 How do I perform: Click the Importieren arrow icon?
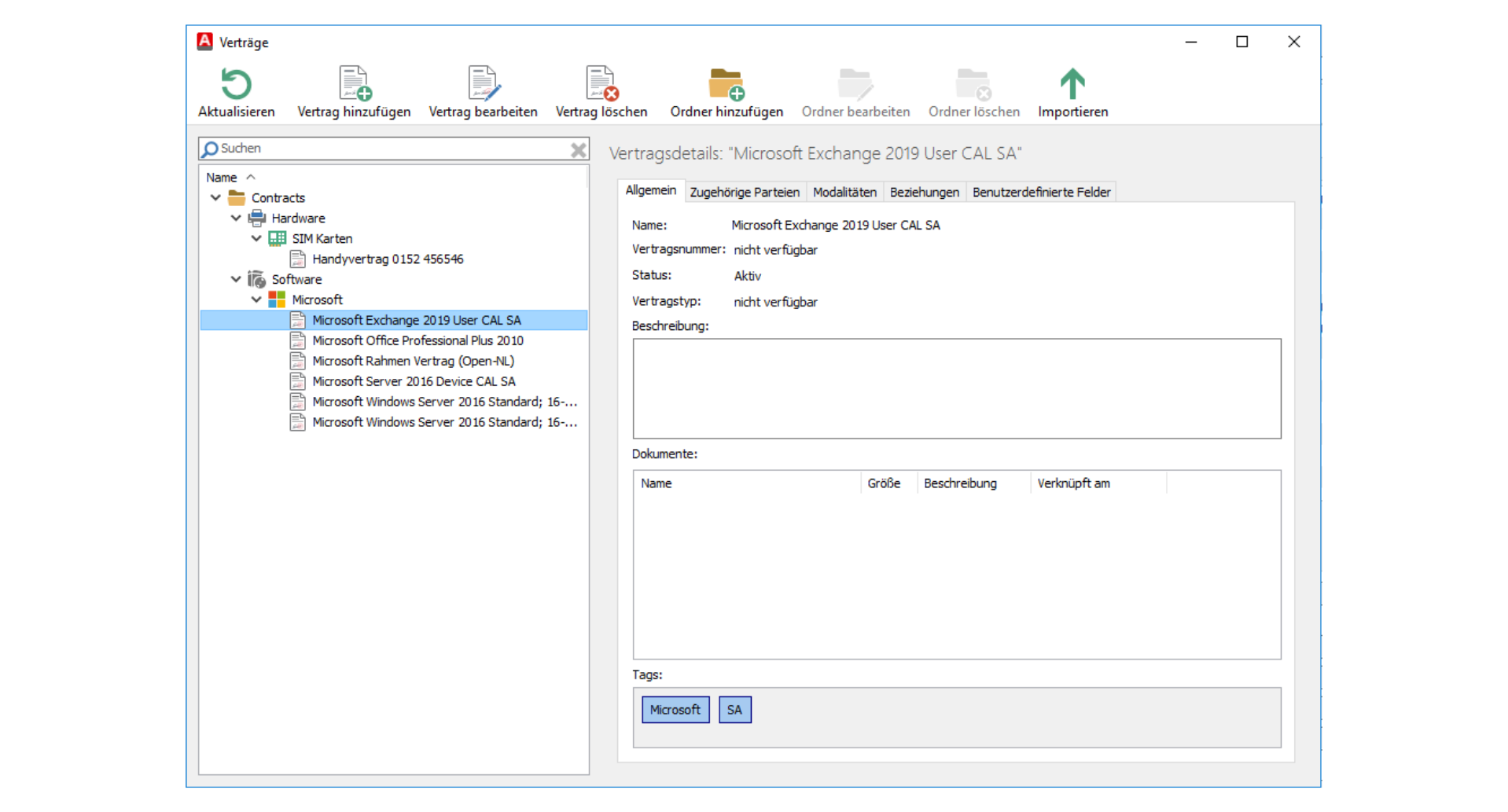[x=1072, y=84]
